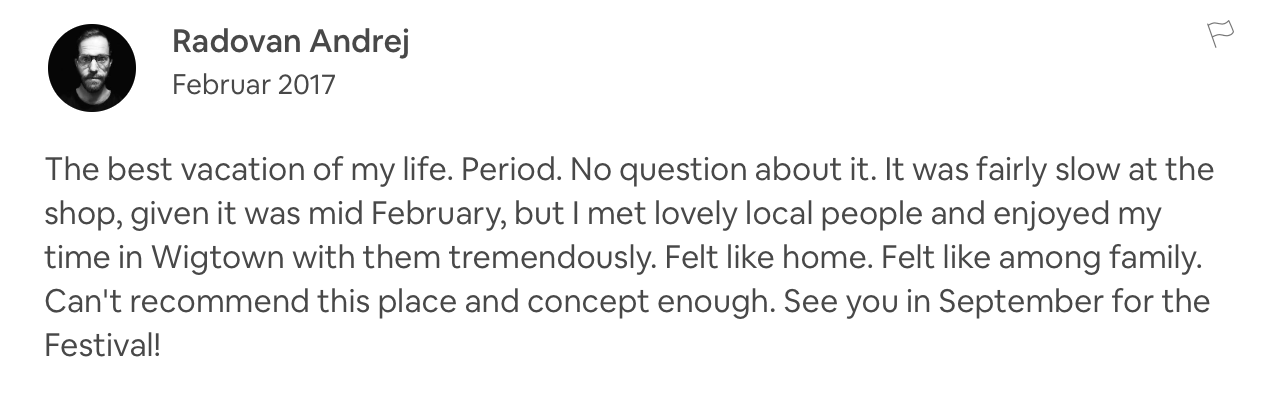
Task: Open Radovan Andrej's profile photo
Action: pos(92,68)
